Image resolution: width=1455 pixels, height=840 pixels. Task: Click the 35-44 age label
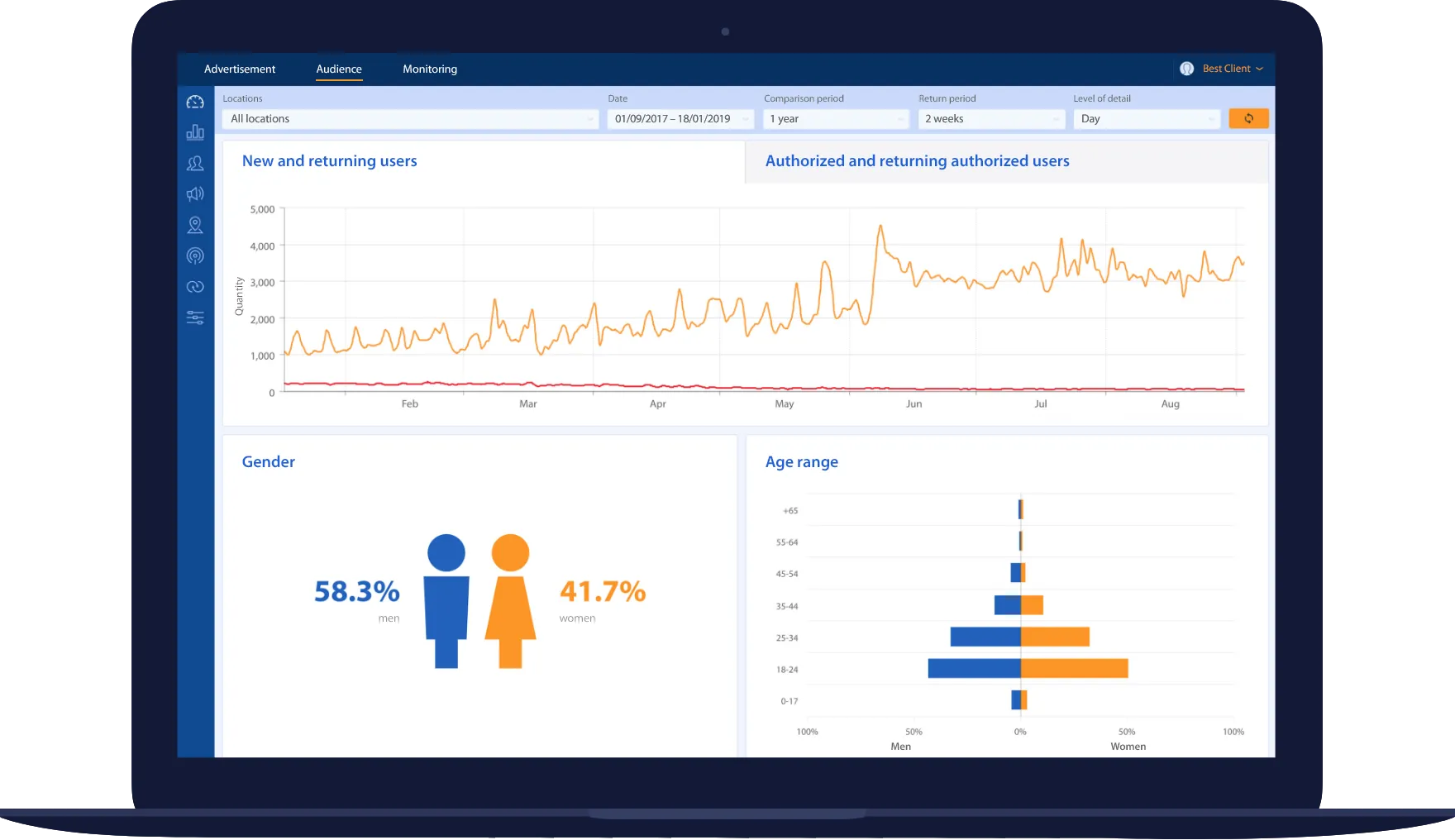pyautogui.click(x=787, y=606)
